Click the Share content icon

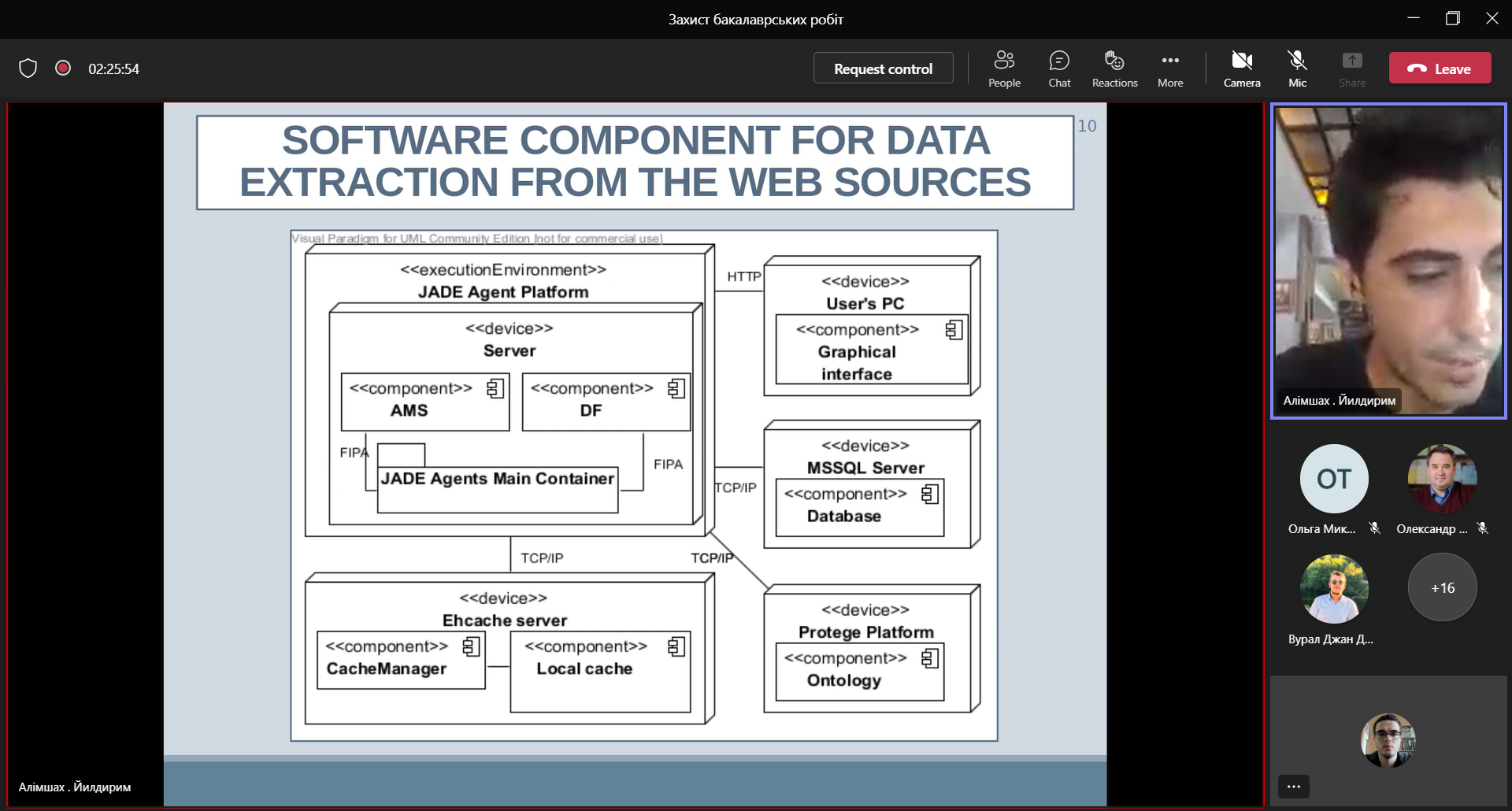click(x=1352, y=69)
